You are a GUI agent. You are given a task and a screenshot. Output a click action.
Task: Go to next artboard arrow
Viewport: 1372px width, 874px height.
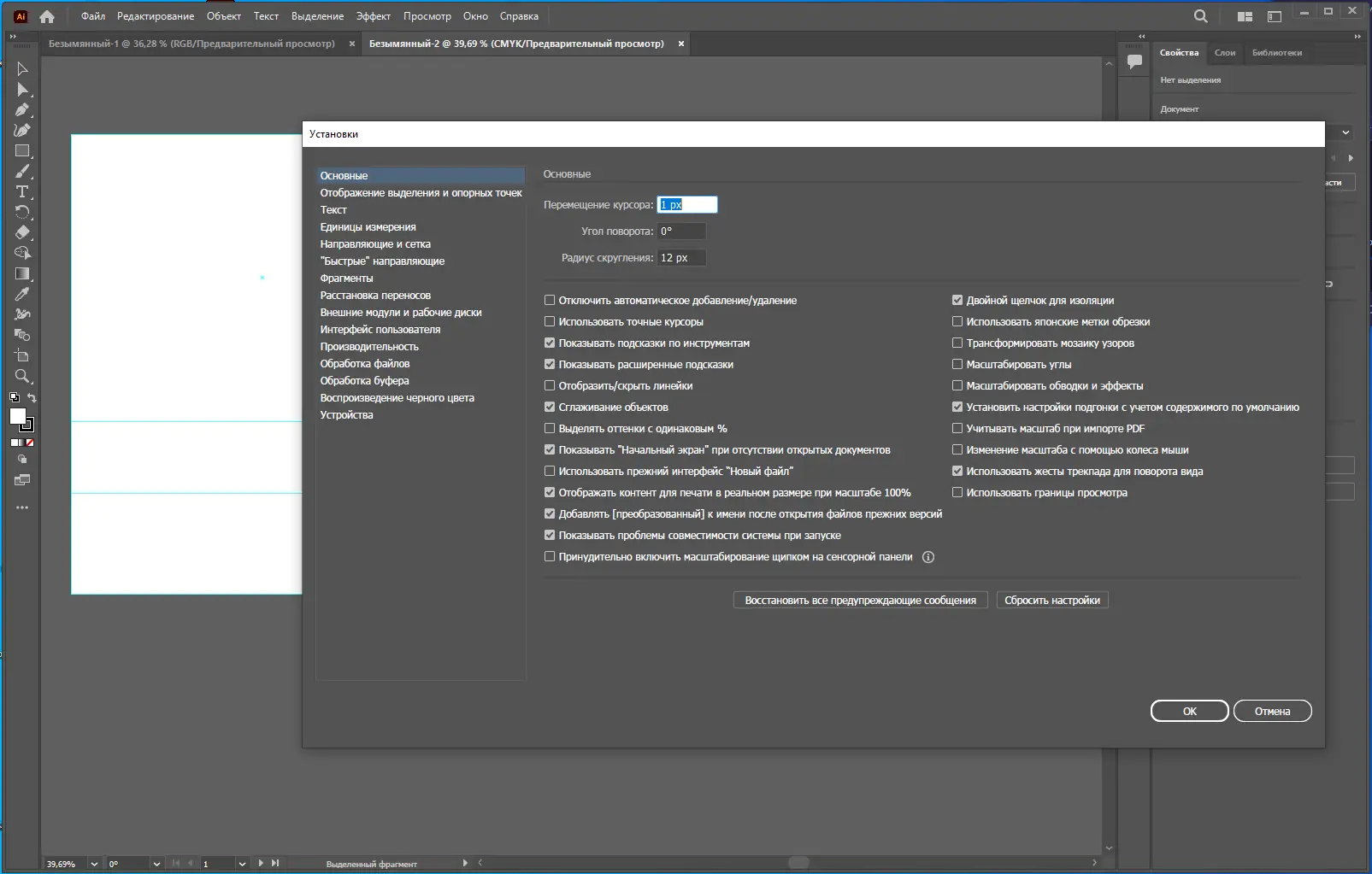click(261, 863)
